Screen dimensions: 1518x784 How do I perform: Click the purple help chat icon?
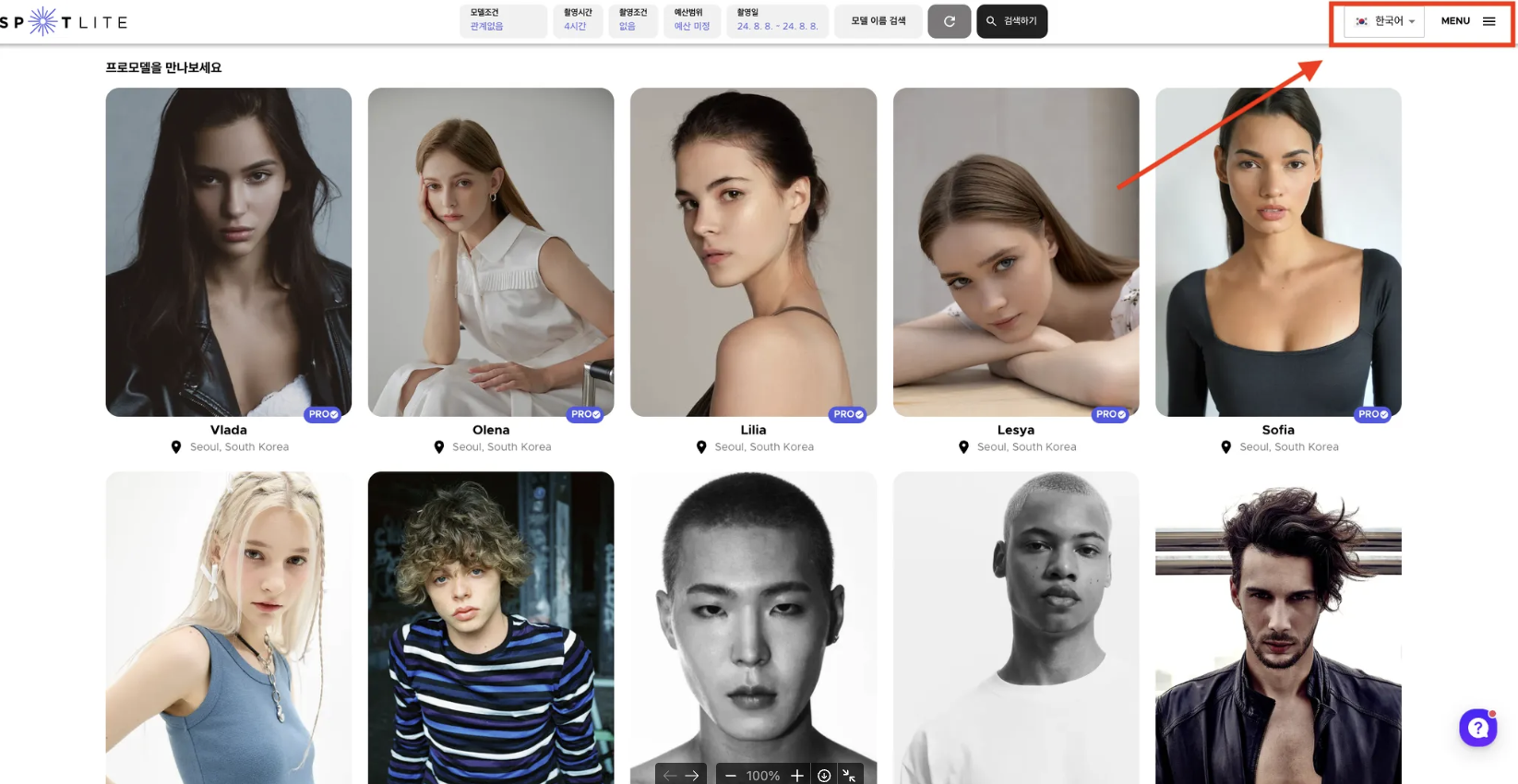click(1477, 728)
